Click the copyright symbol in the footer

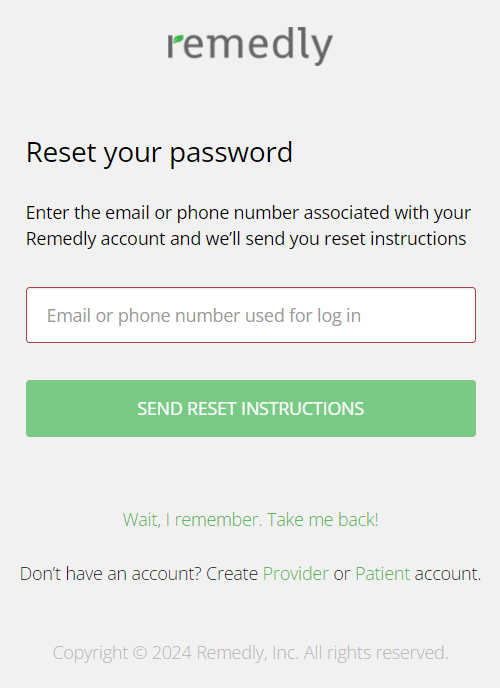pyautogui.click(x=140, y=653)
